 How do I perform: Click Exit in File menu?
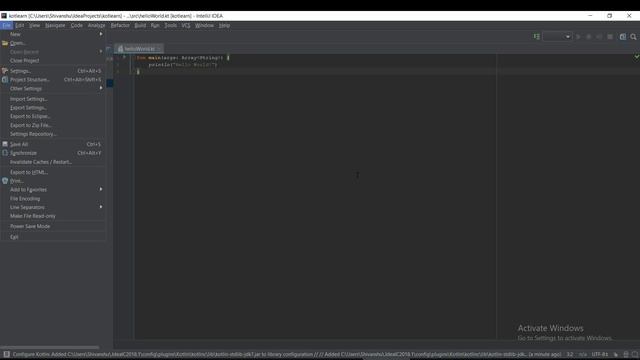pyautogui.click(x=53, y=237)
